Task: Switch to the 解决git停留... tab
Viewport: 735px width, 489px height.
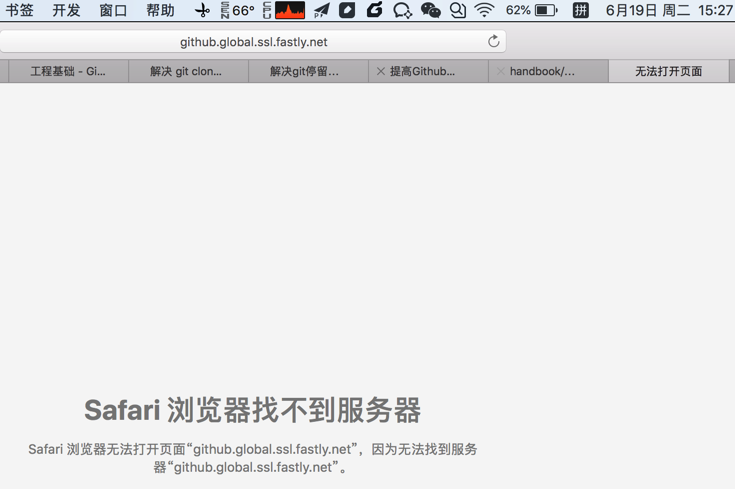Action: click(308, 71)
